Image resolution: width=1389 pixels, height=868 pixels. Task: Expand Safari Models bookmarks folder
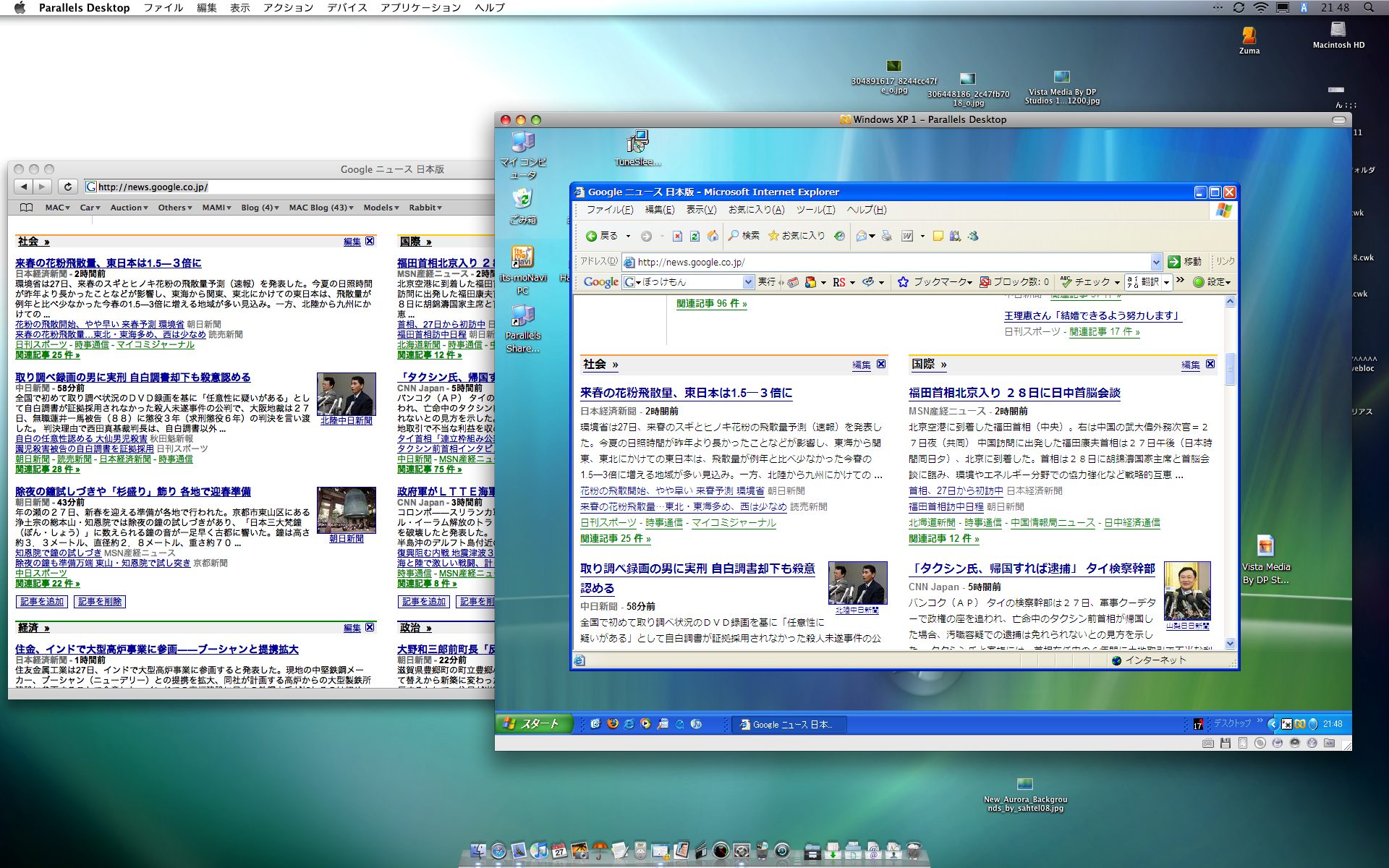[x=381, y=208]
